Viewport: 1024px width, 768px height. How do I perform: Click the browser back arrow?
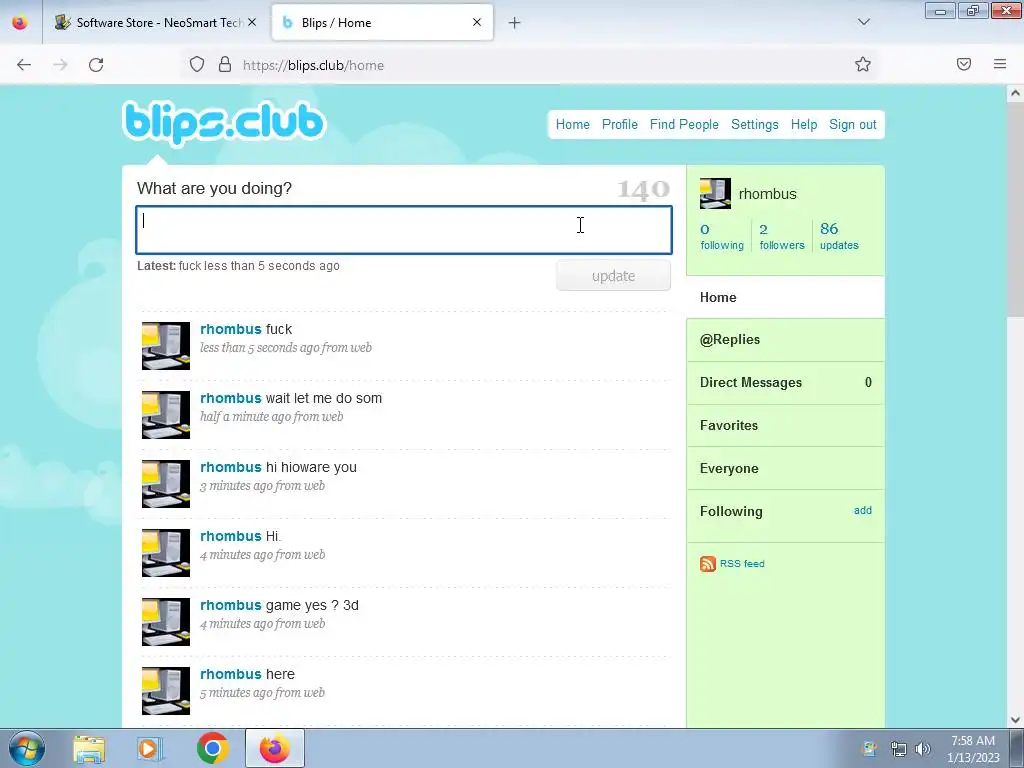tap(24, 65)
